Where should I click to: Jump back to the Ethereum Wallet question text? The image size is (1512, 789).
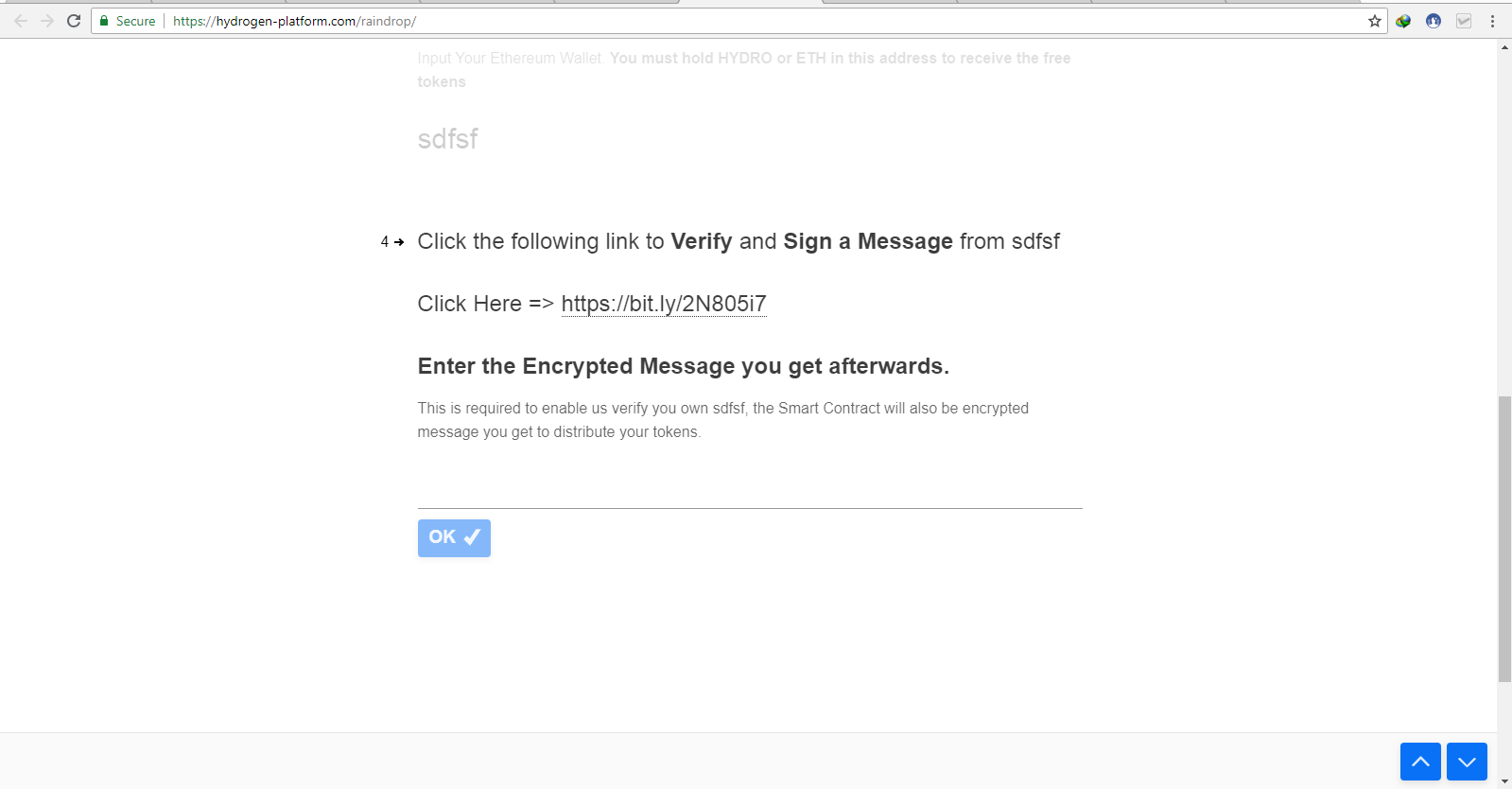tap(744, 70)
